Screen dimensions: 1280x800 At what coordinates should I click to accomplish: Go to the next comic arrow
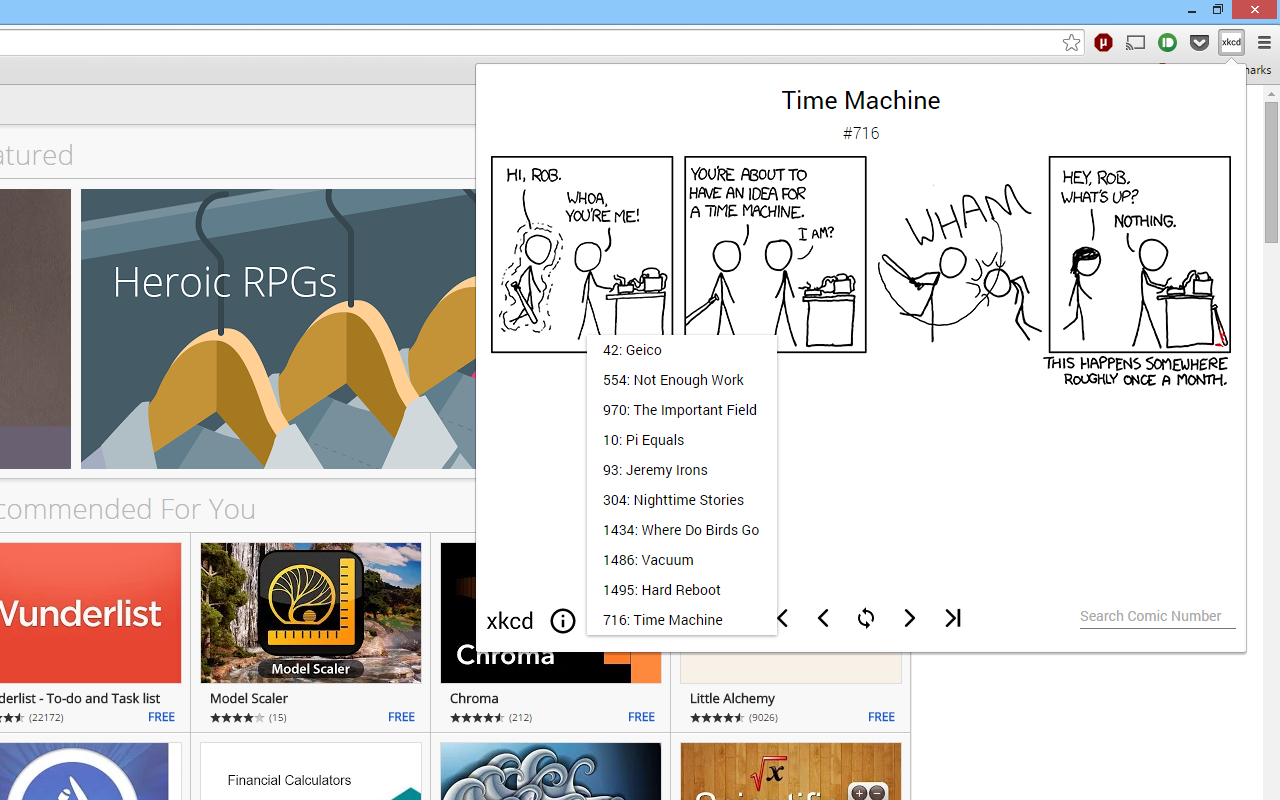point(909,619)
